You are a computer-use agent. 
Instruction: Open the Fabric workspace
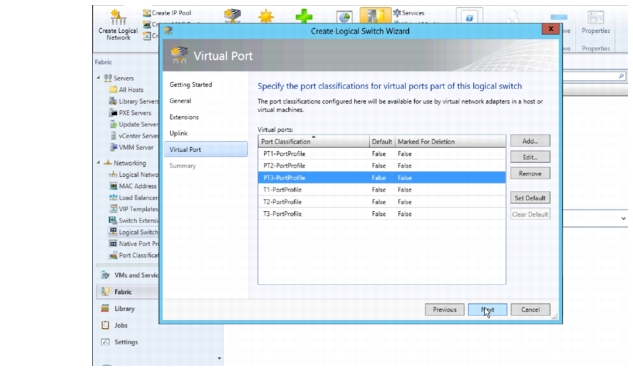click(x=128, y=292)
